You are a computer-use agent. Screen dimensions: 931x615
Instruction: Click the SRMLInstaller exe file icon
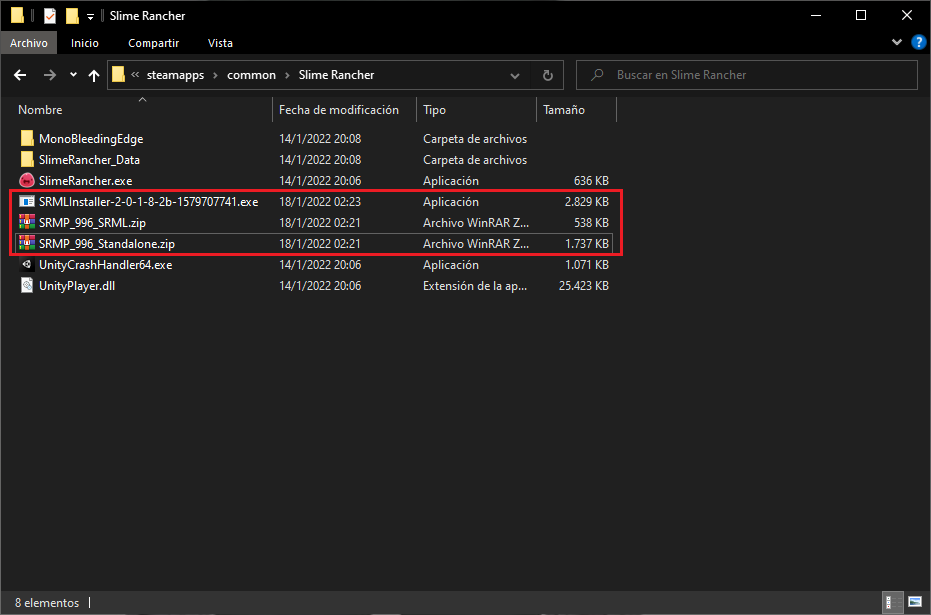pos(27,202)
